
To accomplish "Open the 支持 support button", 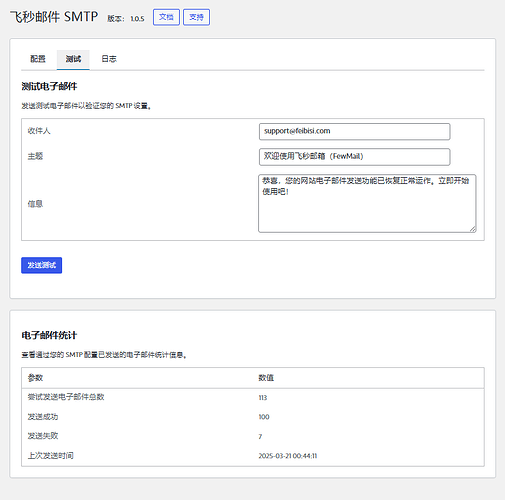I will point(196,17).
